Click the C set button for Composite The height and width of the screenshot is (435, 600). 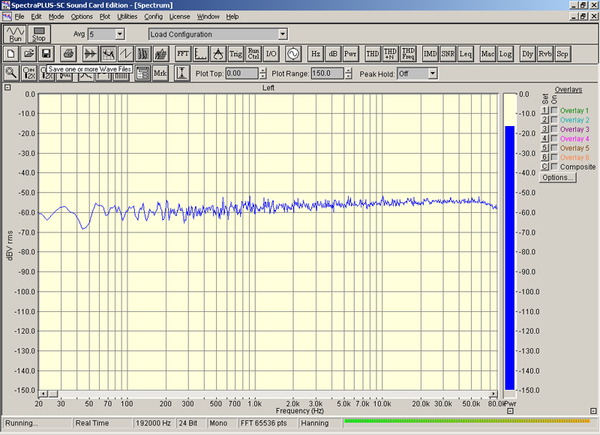pos(545,166)
